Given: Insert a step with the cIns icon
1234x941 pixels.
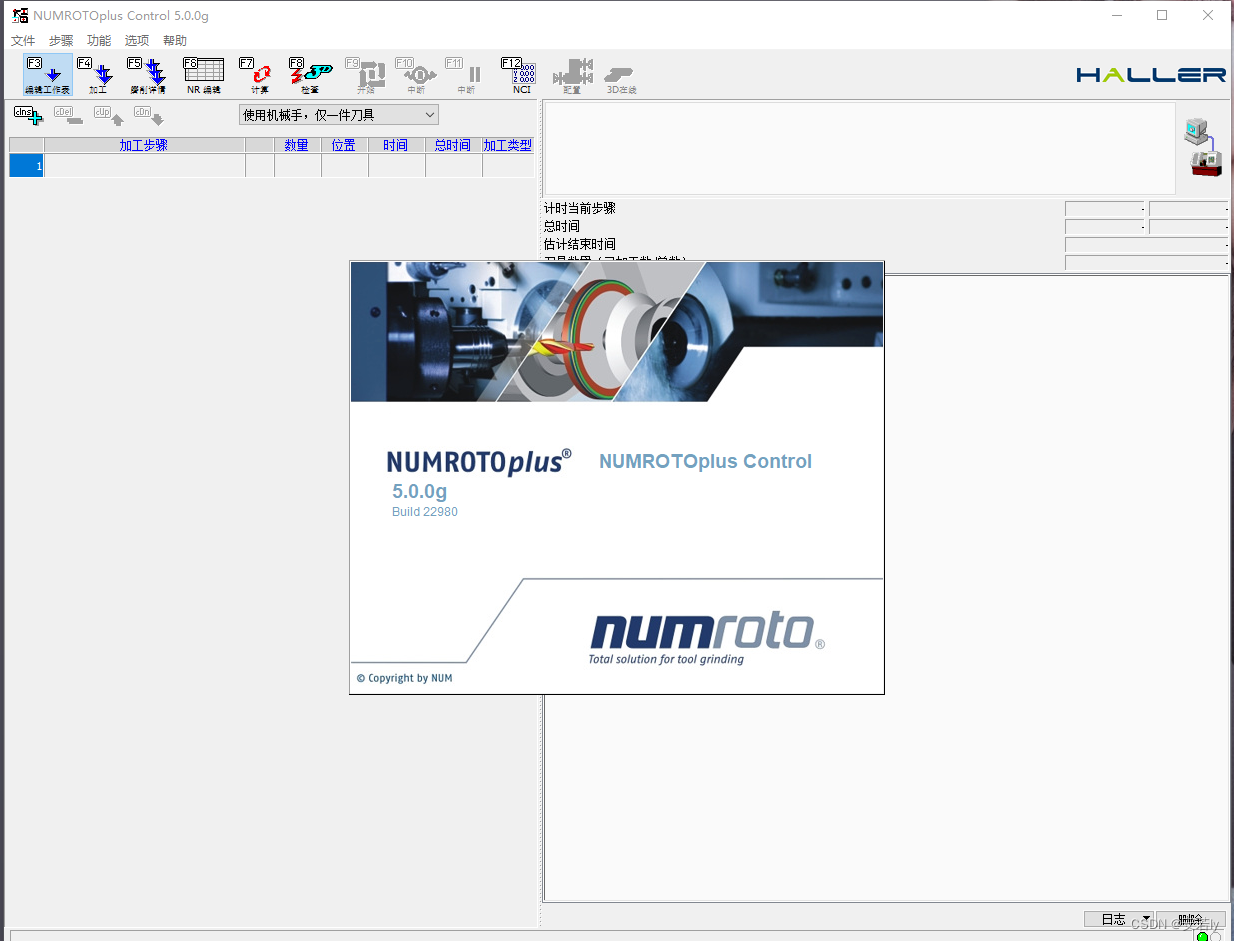Looking at the screenshot, I should [29, 115].
